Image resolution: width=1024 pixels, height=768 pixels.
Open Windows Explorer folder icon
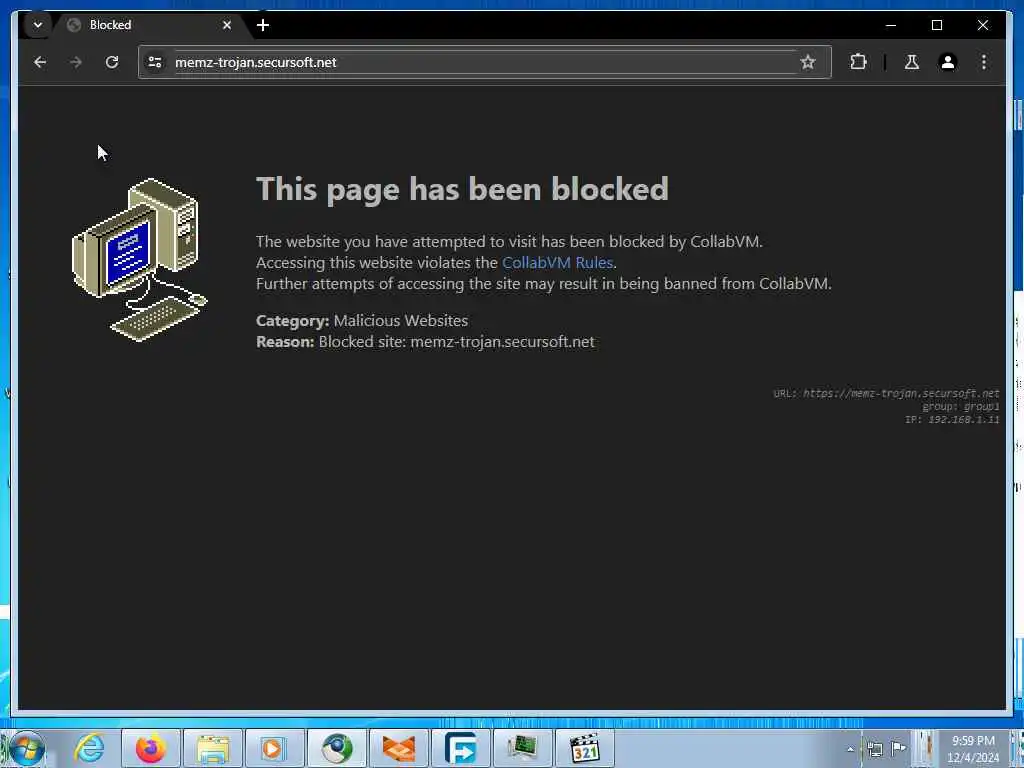pos(213,748)
